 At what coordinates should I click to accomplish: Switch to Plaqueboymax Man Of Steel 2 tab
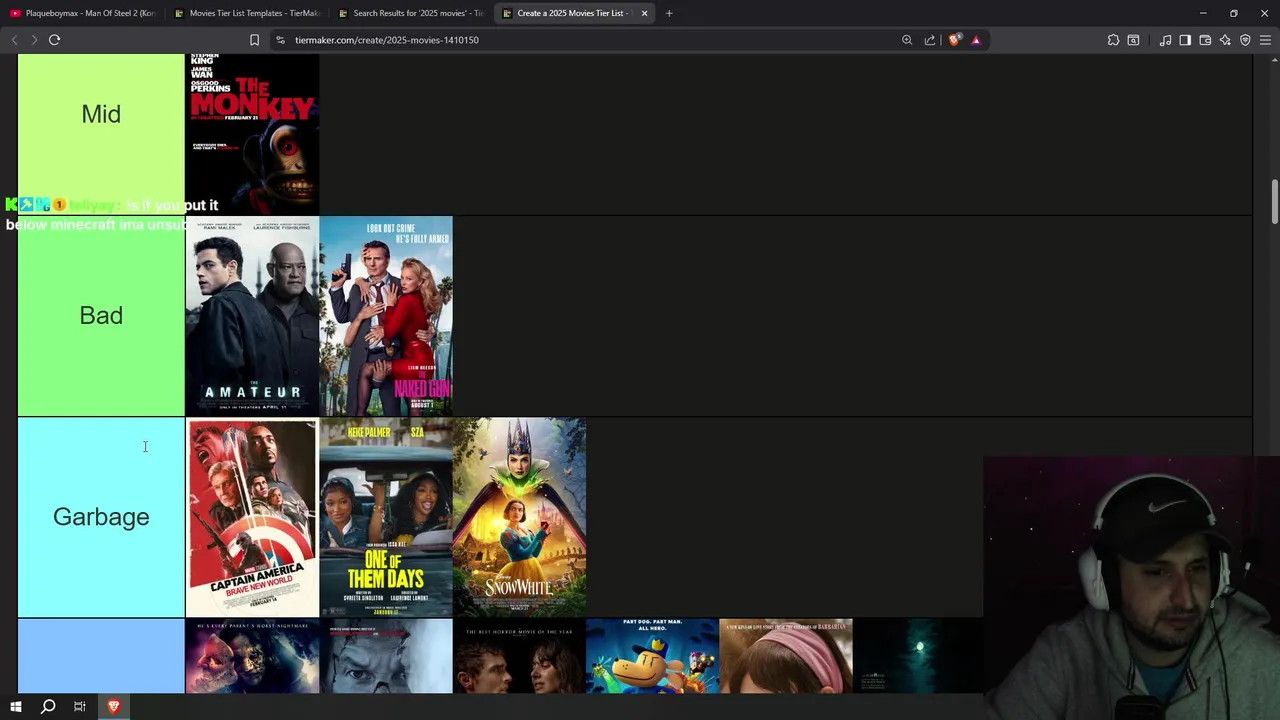click(82, 13)
